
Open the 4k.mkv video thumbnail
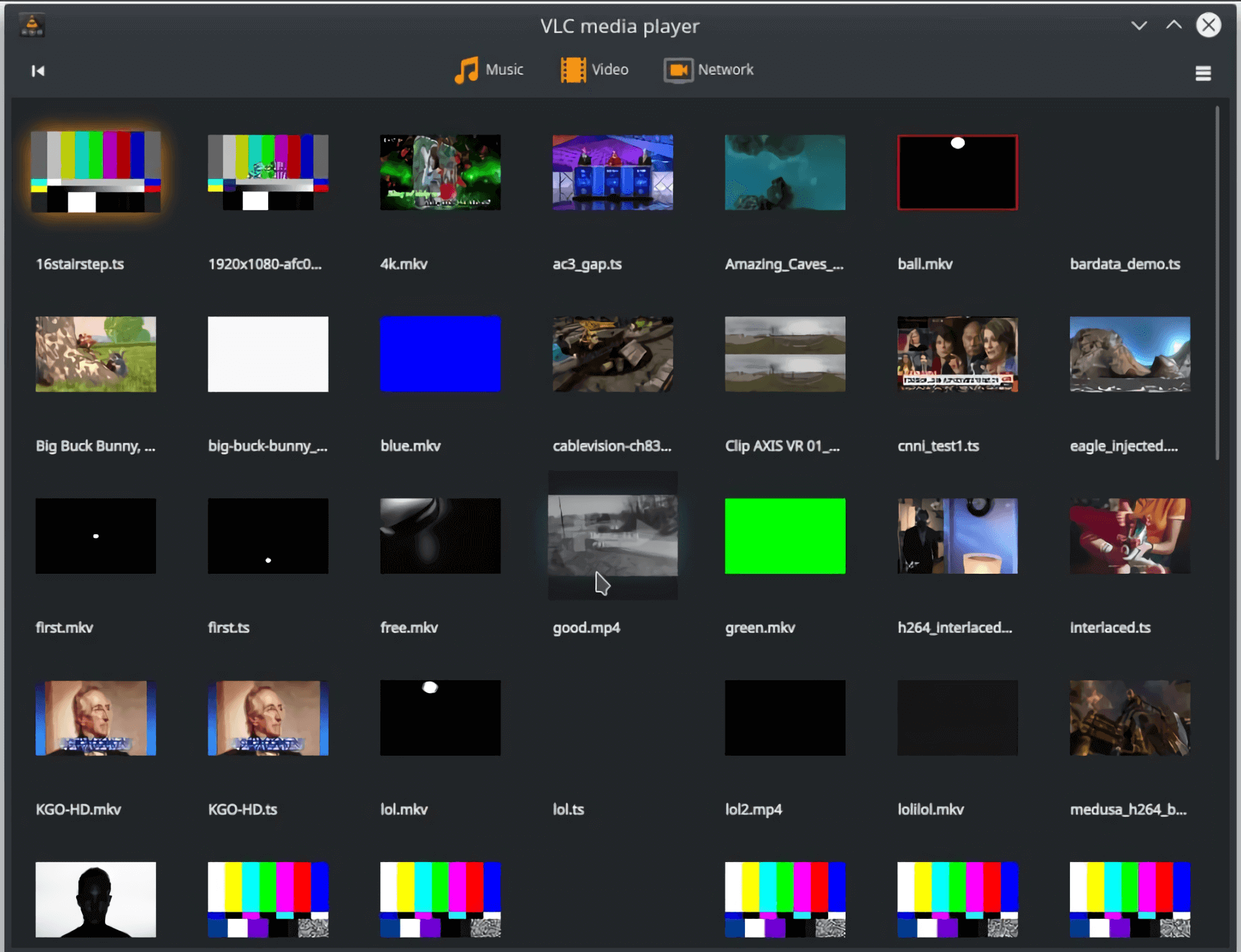pos(440,173)
